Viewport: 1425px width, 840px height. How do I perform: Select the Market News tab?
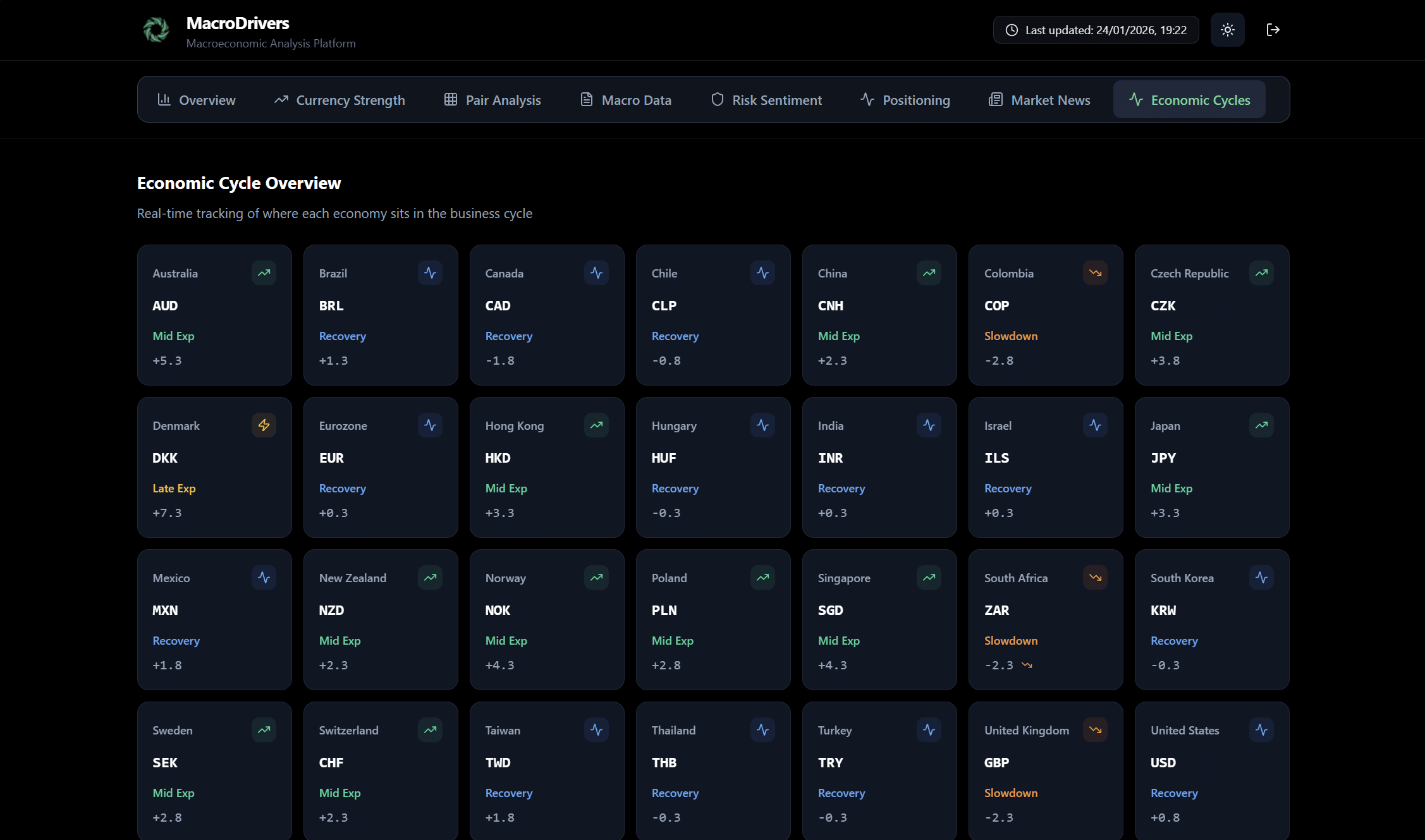[1039, 100]
